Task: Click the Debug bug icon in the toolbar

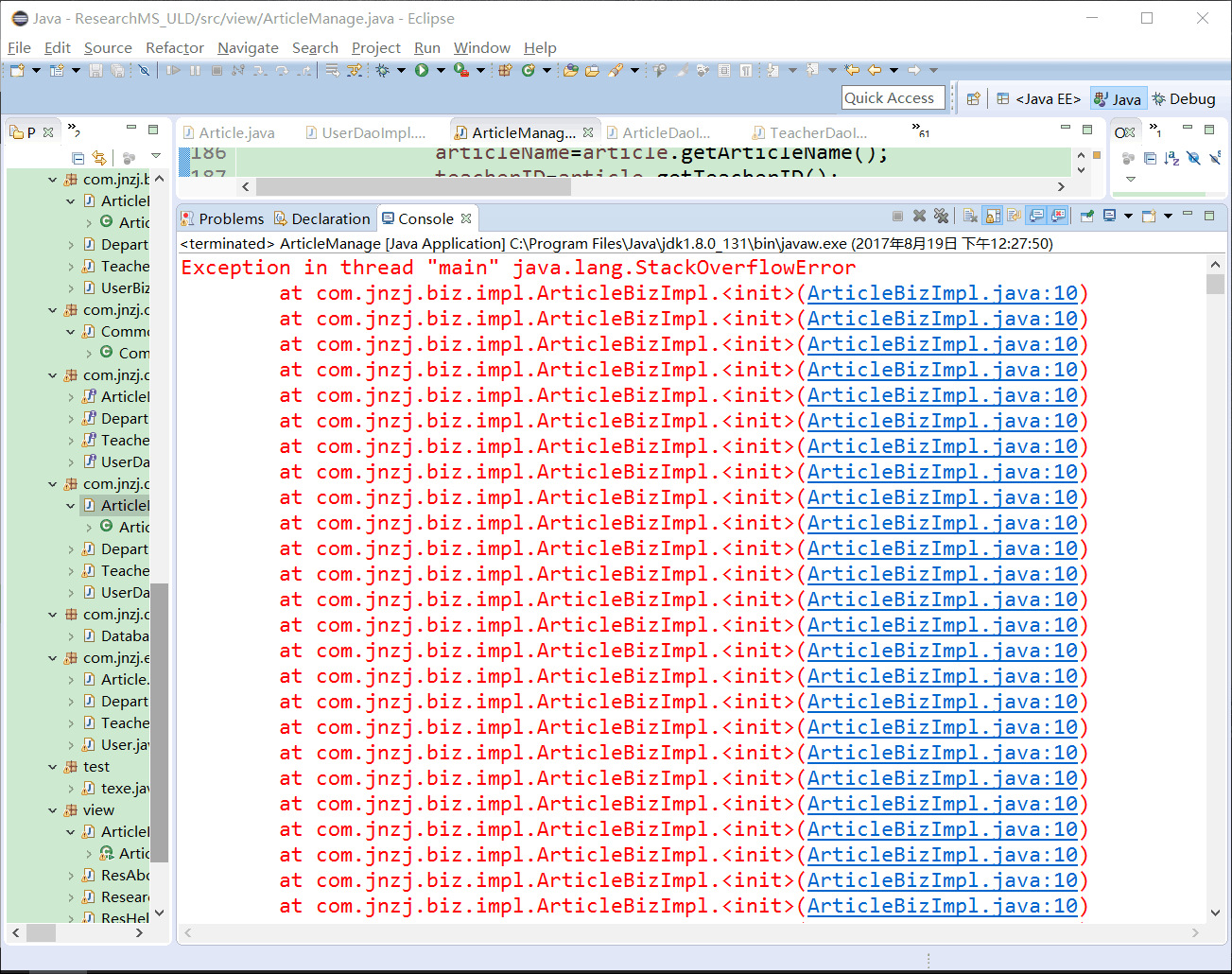Action: (x=382, y=70)
